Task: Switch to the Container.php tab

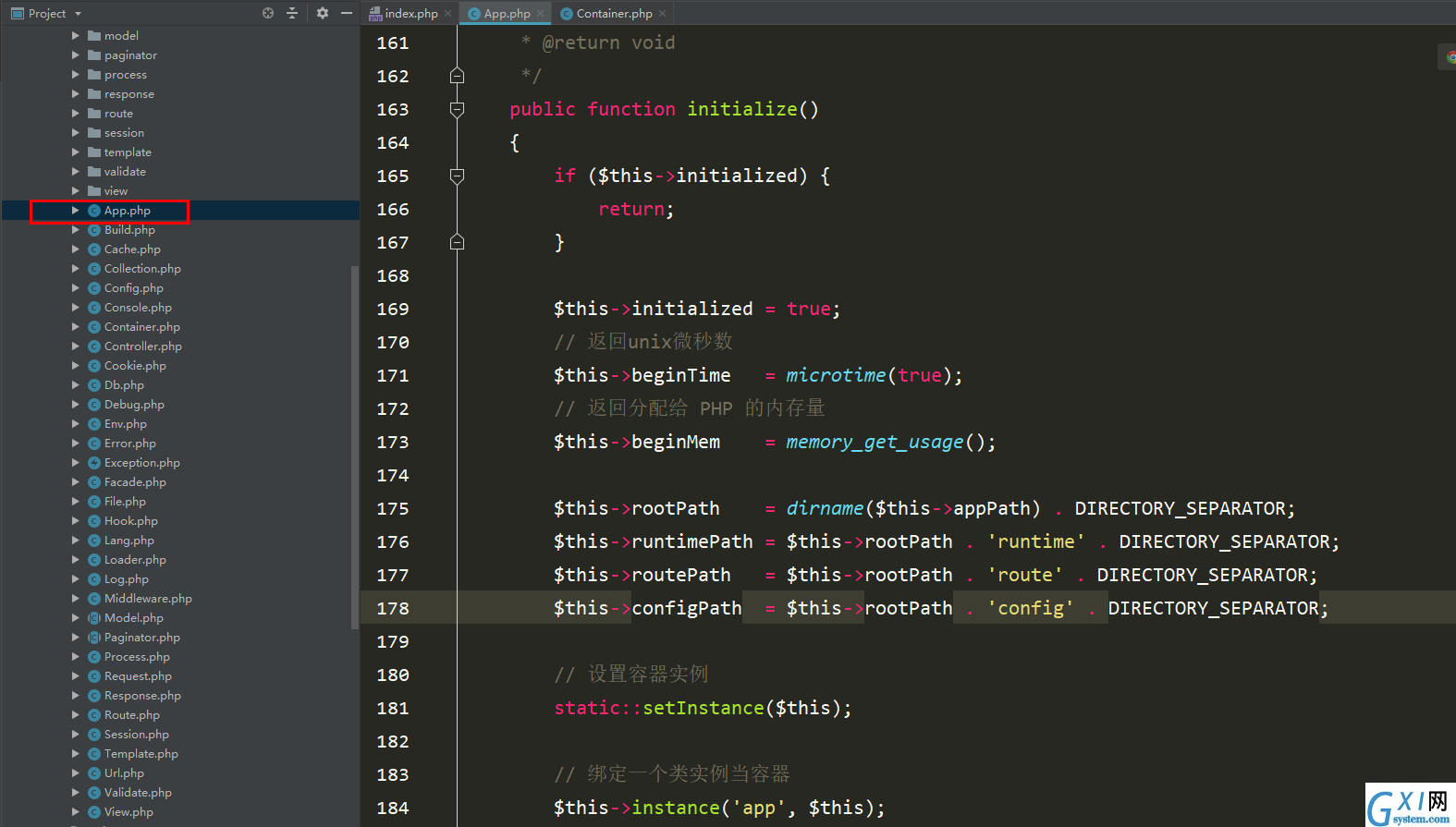Action: pos(614,13)
